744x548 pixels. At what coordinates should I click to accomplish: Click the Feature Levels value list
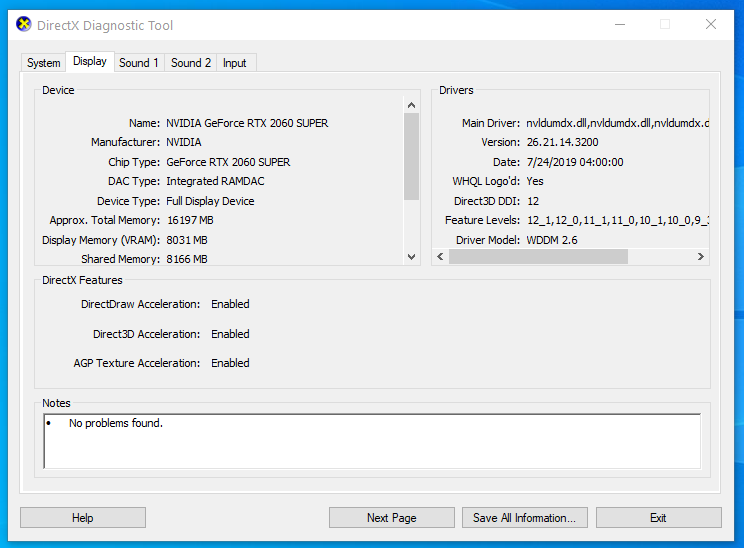(x=618, y=220)
